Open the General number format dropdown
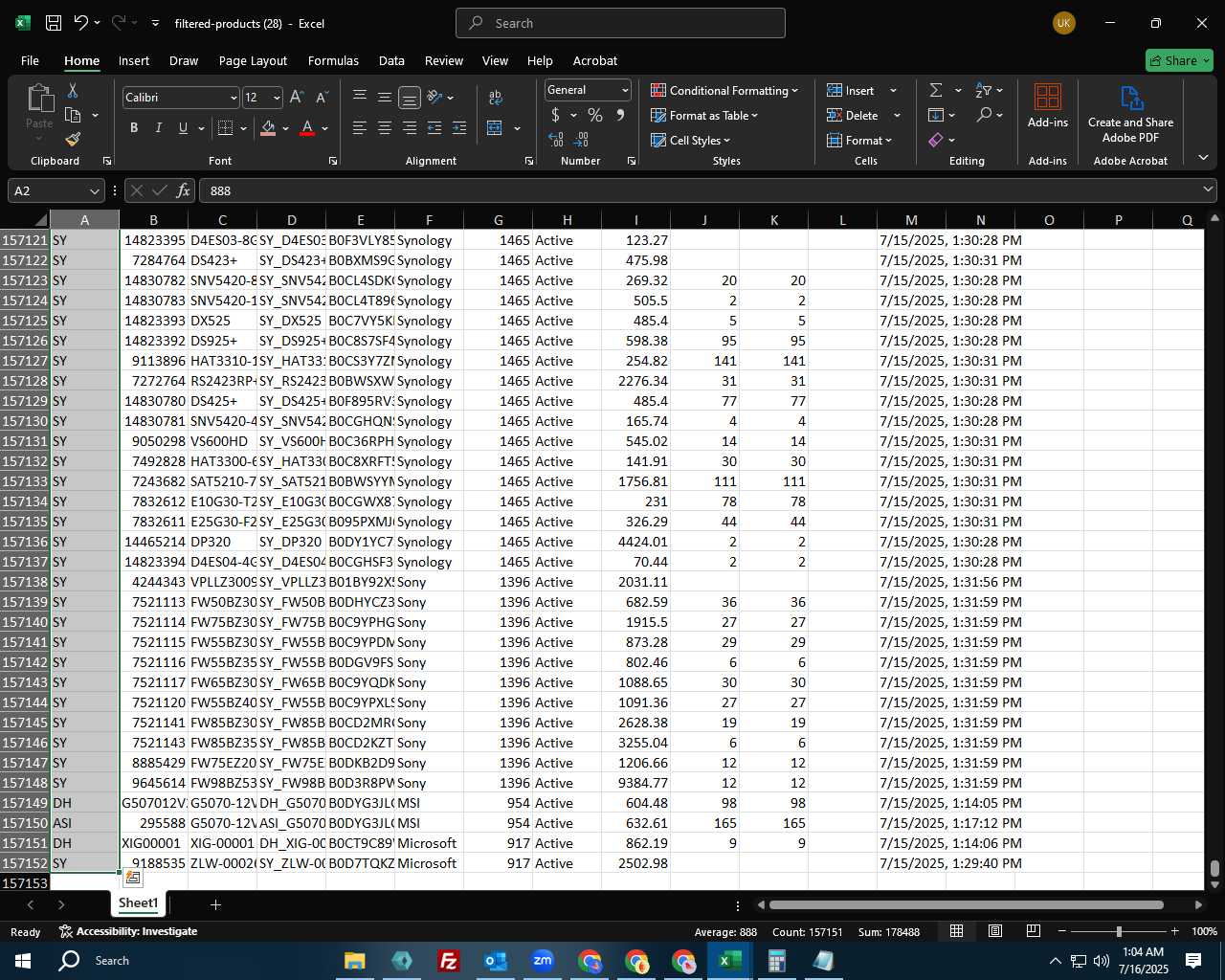 [625, 90]
